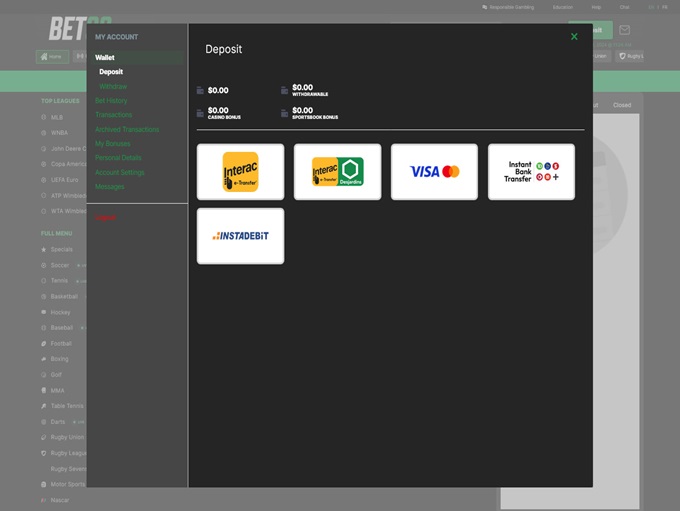680x511 pixels.
Task: Open the envelope messages icon in header
Action: (x=625, y=30)
